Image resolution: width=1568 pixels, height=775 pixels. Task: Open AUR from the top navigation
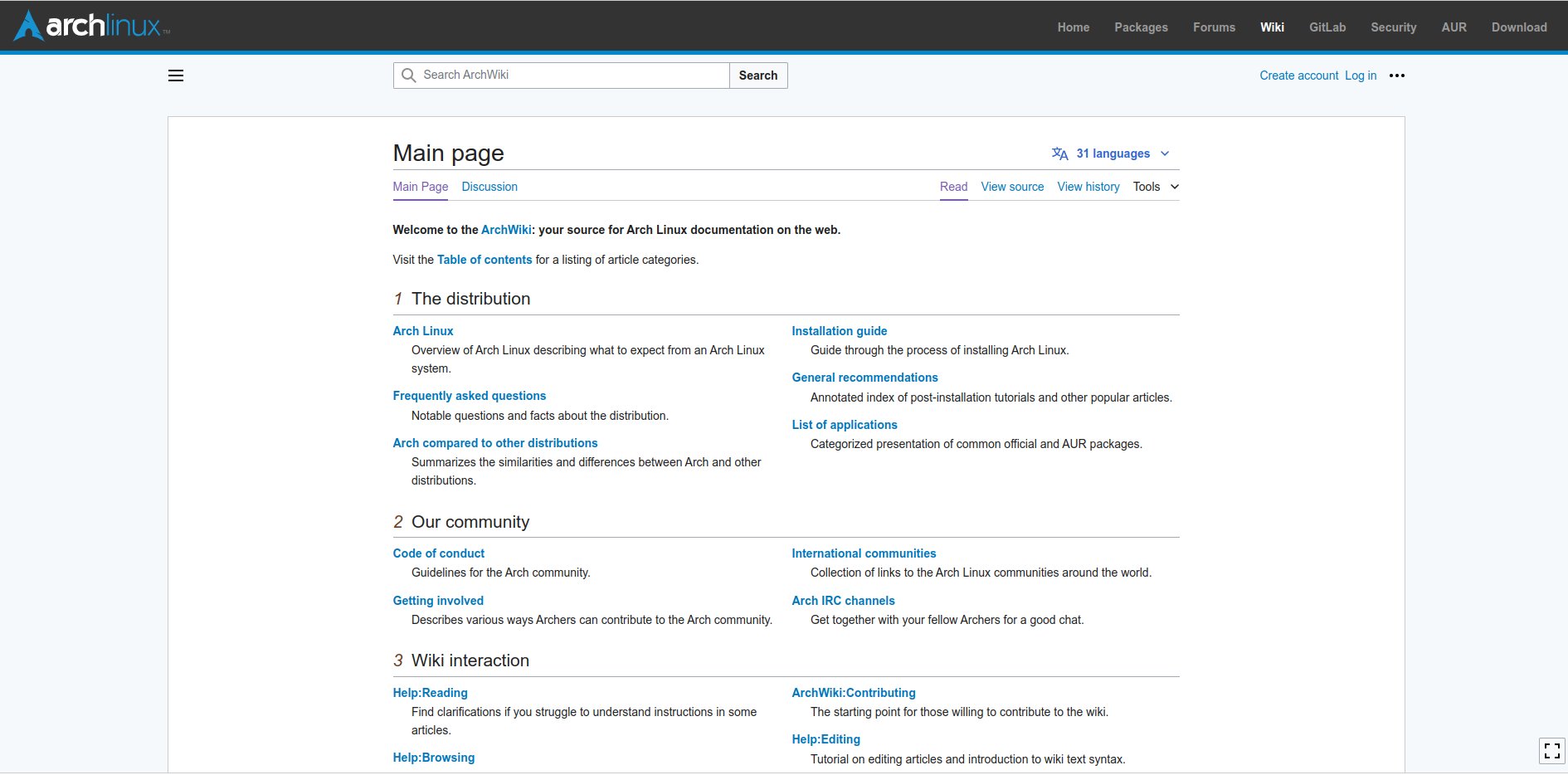(x=1454, y=27)
